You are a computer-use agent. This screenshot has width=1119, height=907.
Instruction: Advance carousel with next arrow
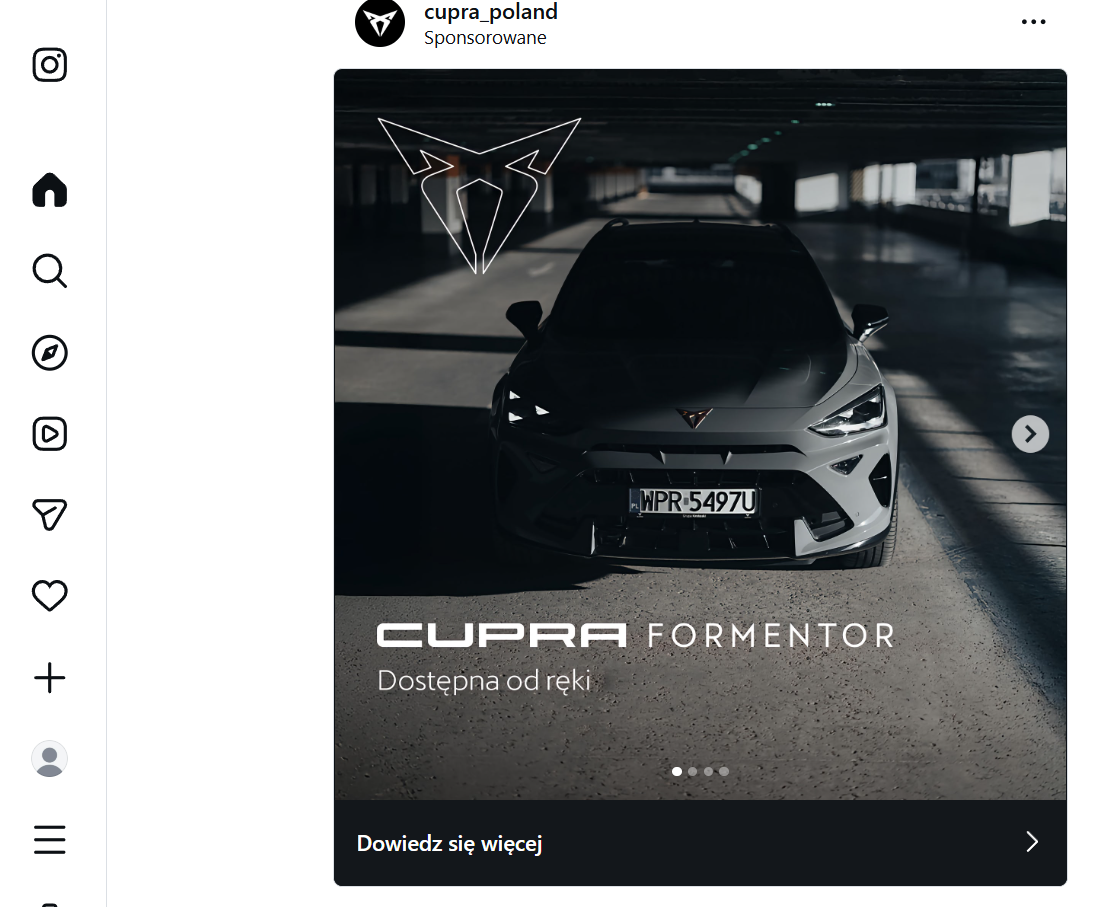[x=1030, y=434]
